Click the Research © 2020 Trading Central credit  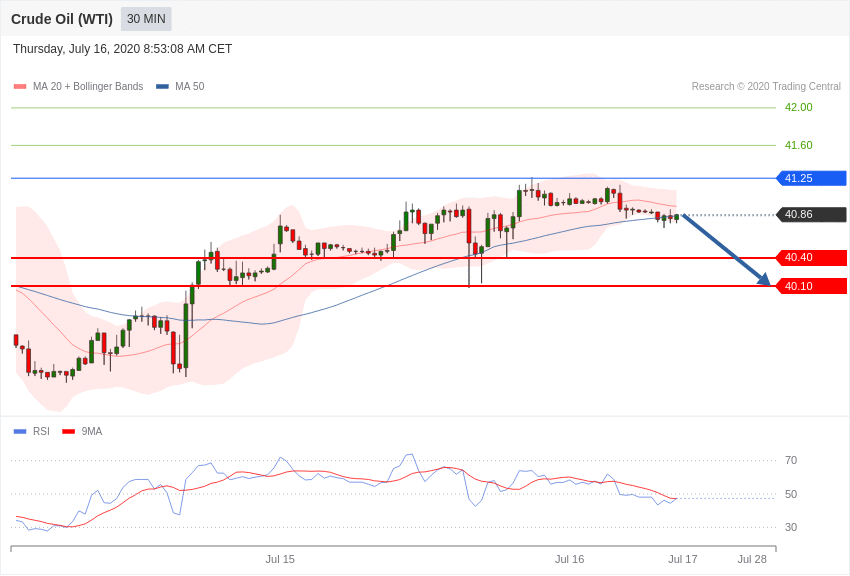766,87
